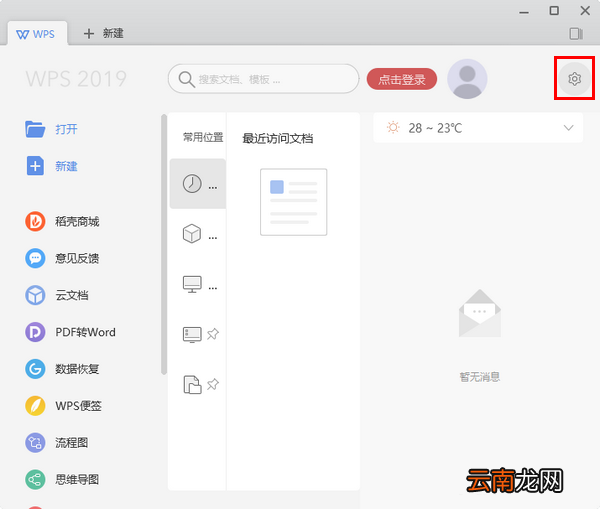Image resolution: width=600 pixels, height=509 pixels.
Task: Click the 数据恢复 label
Action: [x=77, y=369]
